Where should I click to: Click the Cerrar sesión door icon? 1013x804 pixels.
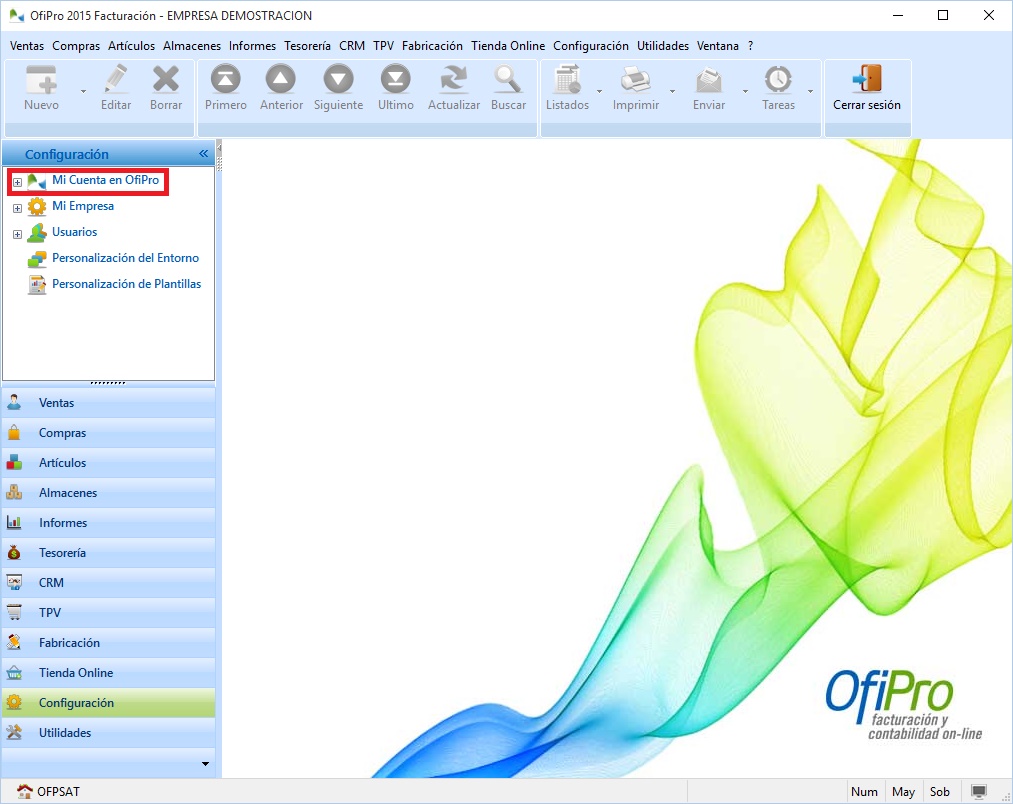866,80
